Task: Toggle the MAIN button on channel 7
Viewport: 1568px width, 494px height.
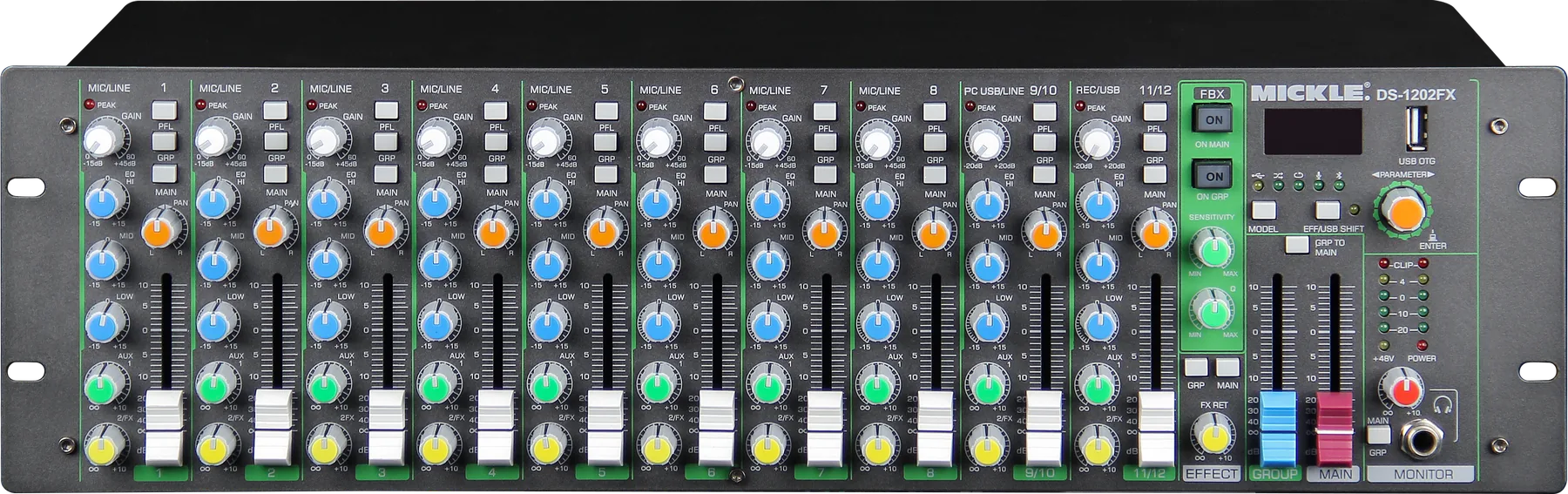Action: [x=826, y=175]
